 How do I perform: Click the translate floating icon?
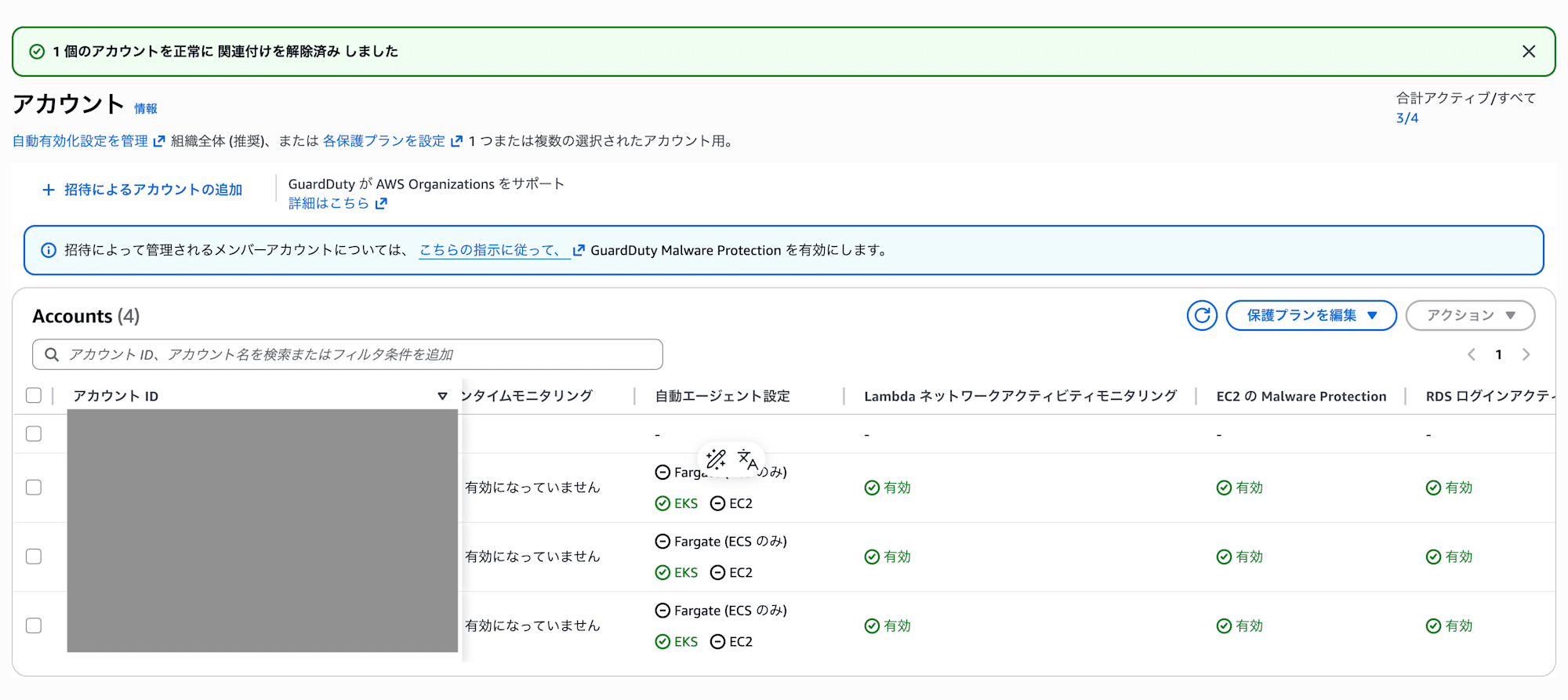point(747,460)
